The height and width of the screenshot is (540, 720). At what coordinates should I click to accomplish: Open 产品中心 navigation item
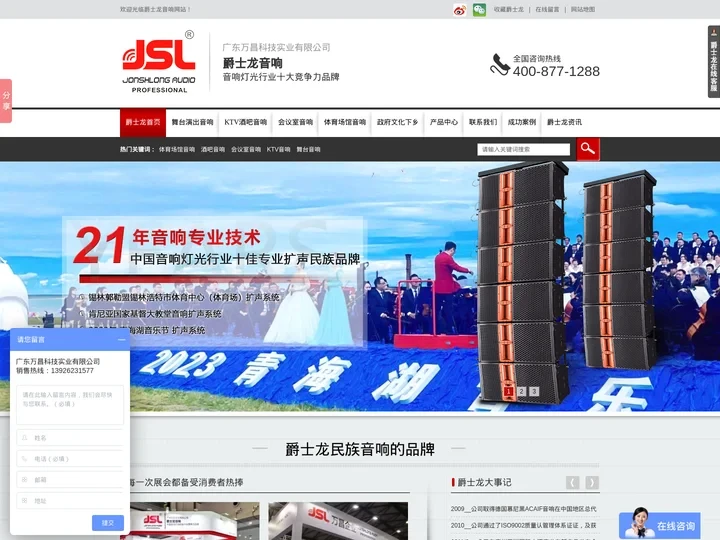coord(444,122)
